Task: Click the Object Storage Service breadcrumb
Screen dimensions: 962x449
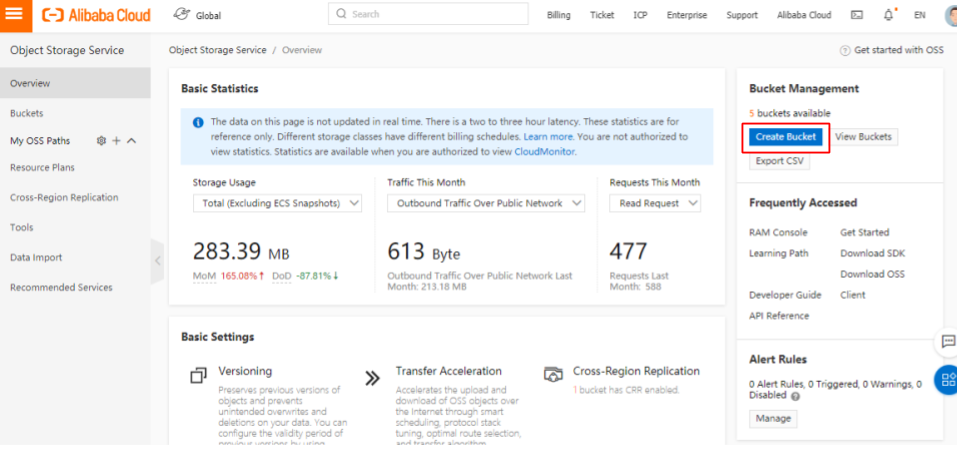Action: (218, 50)
